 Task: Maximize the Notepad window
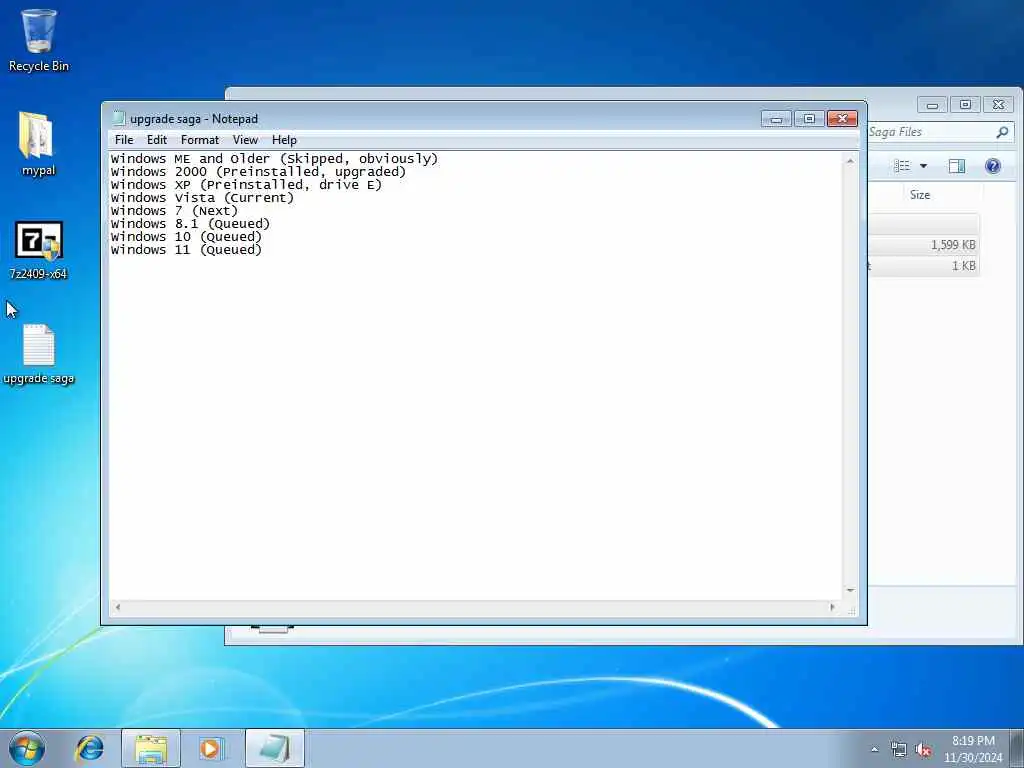point(809,118)
